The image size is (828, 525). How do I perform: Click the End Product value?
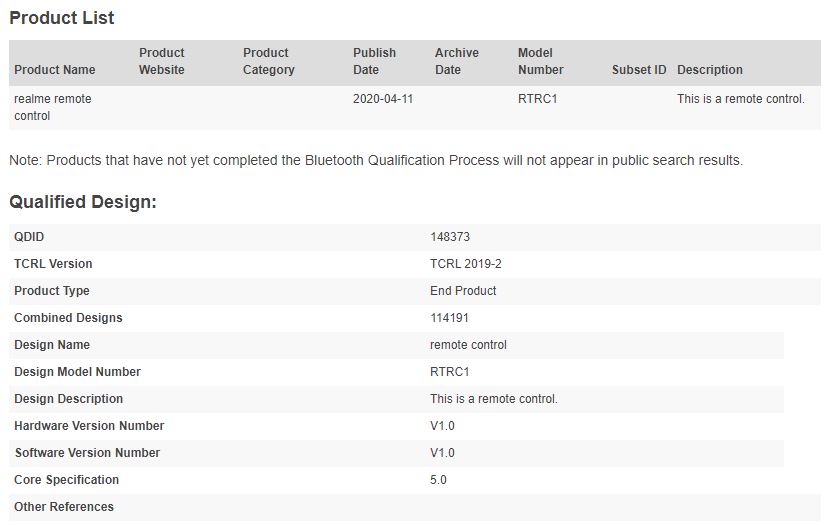point(463,290)
